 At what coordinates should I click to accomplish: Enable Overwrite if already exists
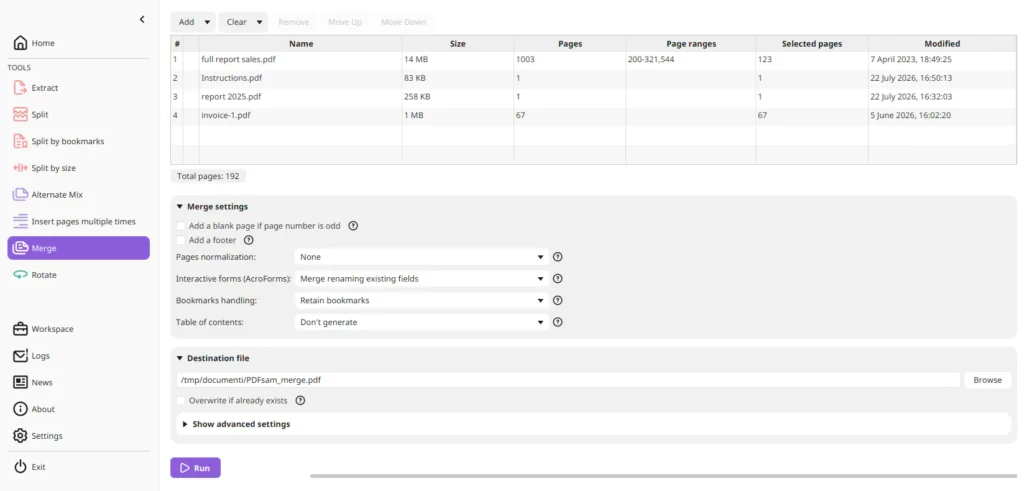(x=181, y=400)
